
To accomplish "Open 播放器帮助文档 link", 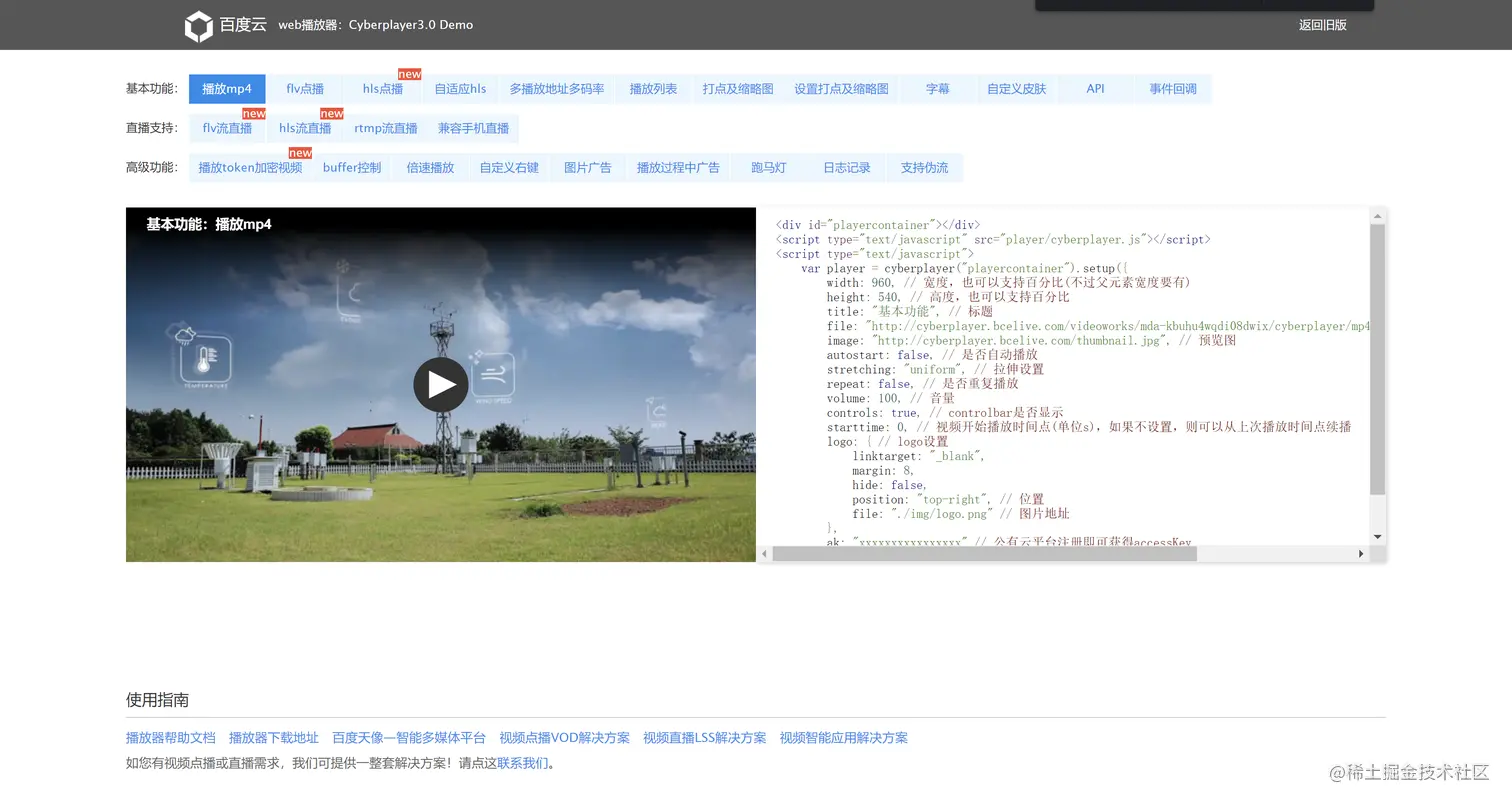I will point(171,738).
